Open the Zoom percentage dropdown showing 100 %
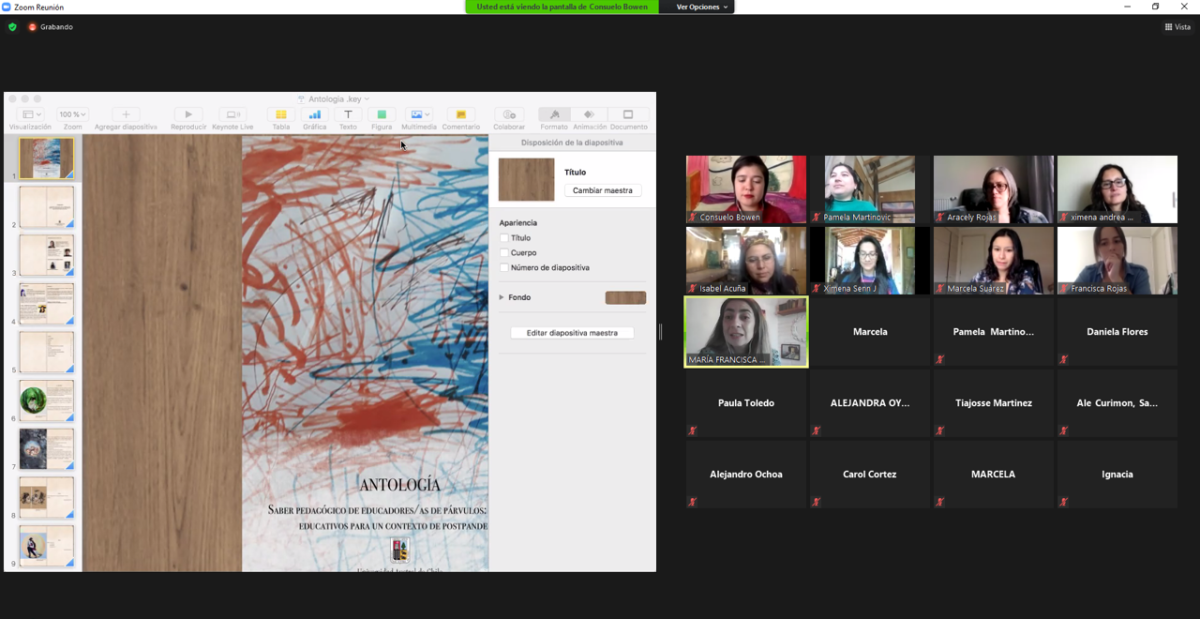The image size is (1200, 619). pos(72,115)
